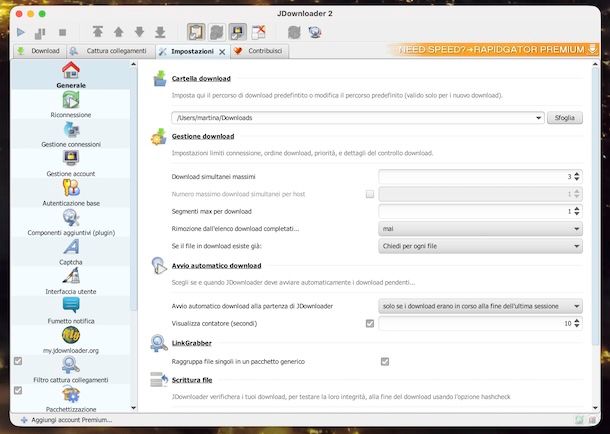Stop all downloads with the stop icon
The image size is (610, 434).
coord(62,33)
